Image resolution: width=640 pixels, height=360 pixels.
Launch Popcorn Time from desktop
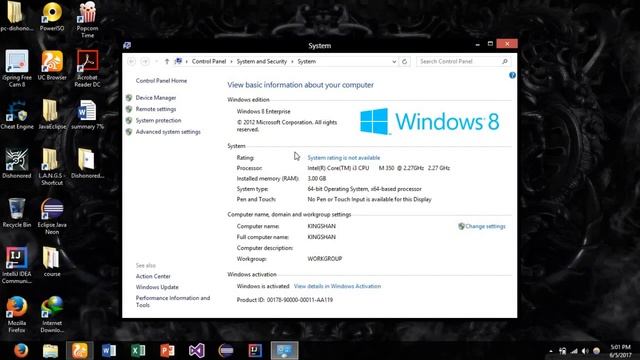tap(87, 20)
